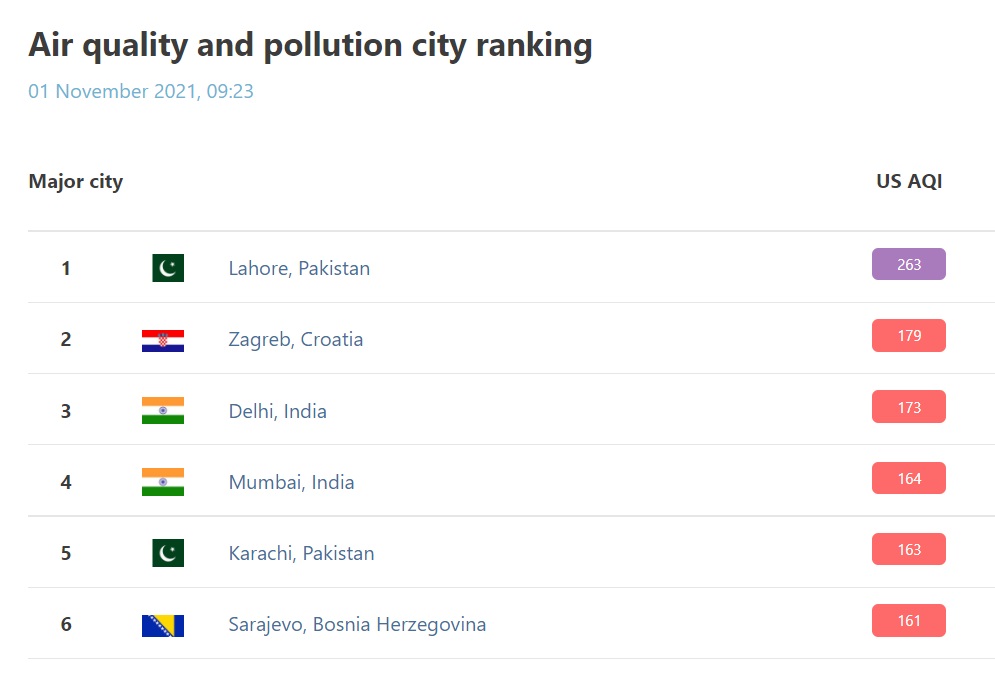Select the Karachi, Pakistan link

[x=301, y=553]
